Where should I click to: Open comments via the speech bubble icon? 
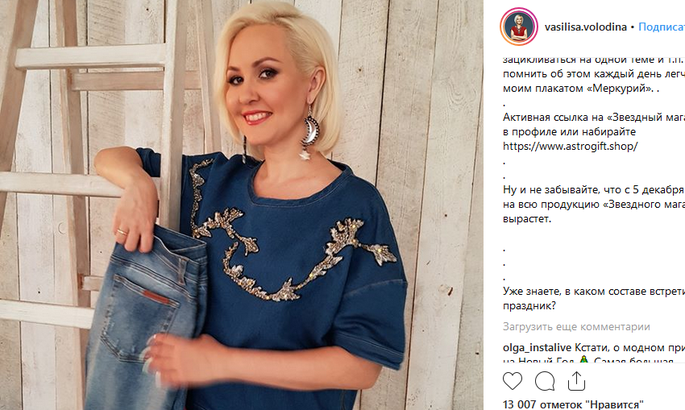[x=545, y=381]
